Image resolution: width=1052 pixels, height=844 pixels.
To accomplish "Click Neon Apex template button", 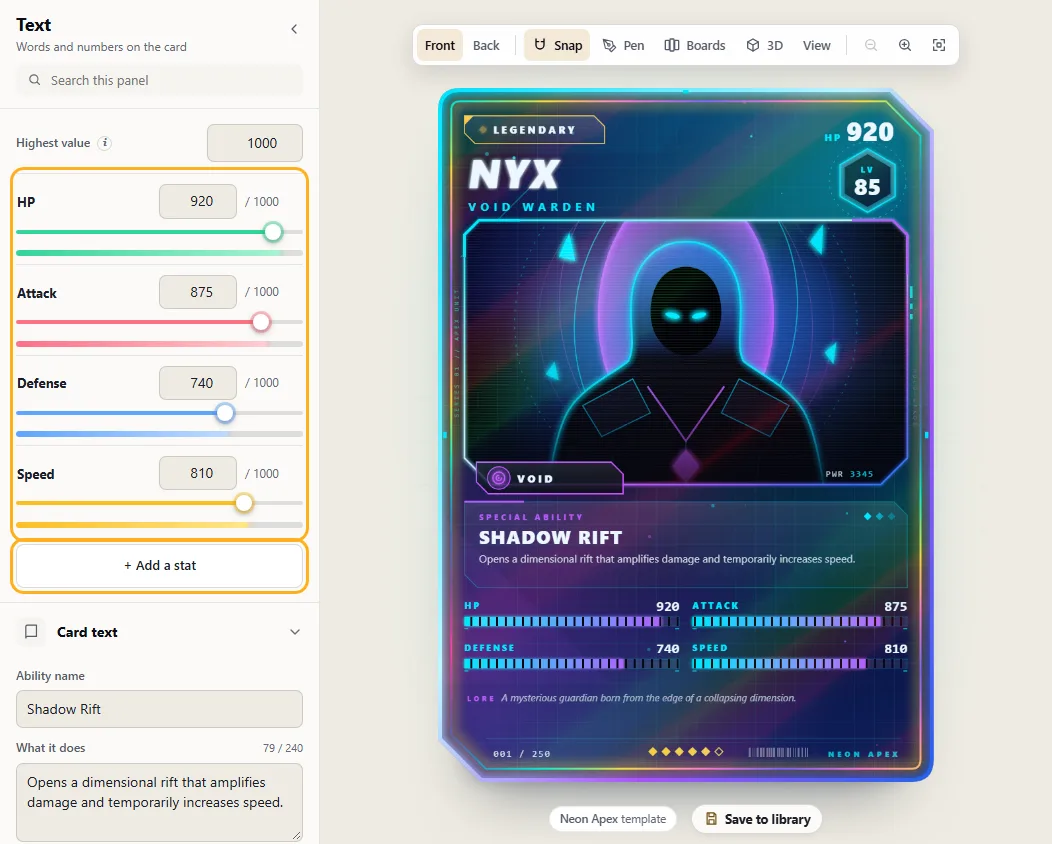I will coord(613,819).
